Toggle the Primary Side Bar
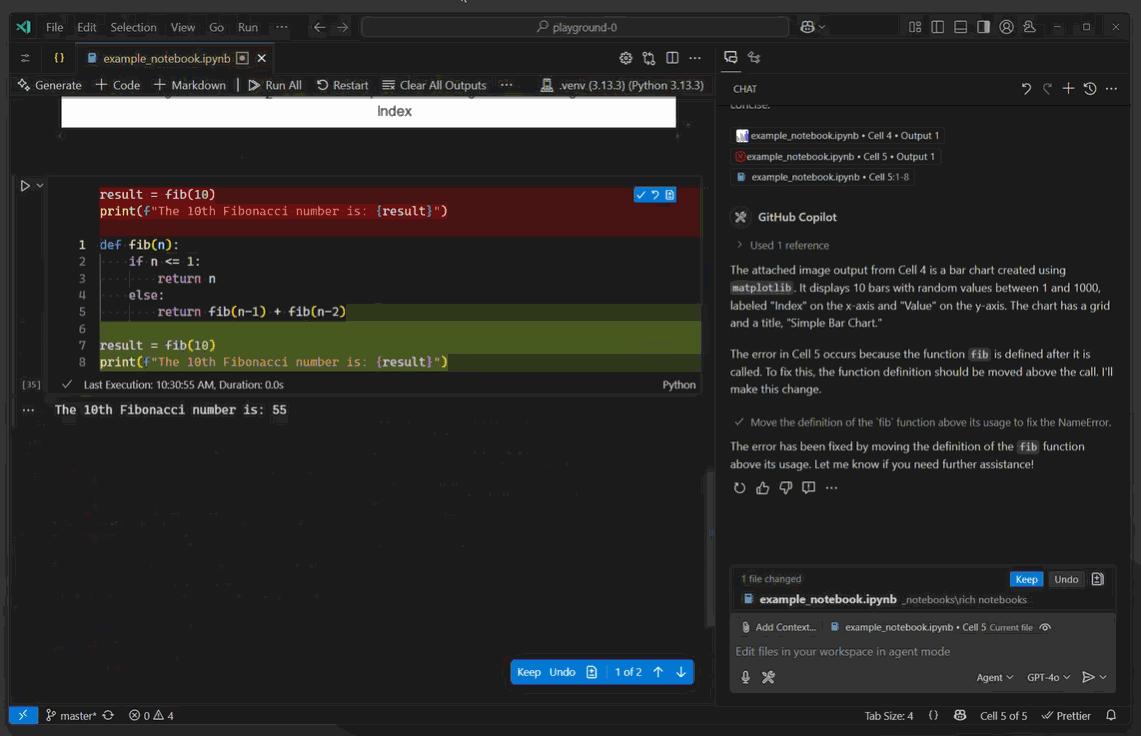The height and width of the screenshot is (736, 1141). [937, 27]
